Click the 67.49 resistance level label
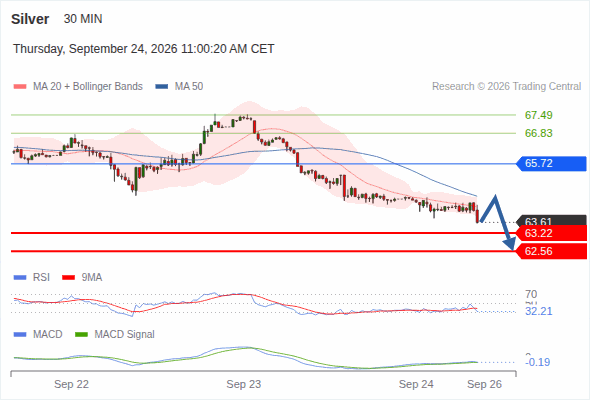 click(538, 115)
